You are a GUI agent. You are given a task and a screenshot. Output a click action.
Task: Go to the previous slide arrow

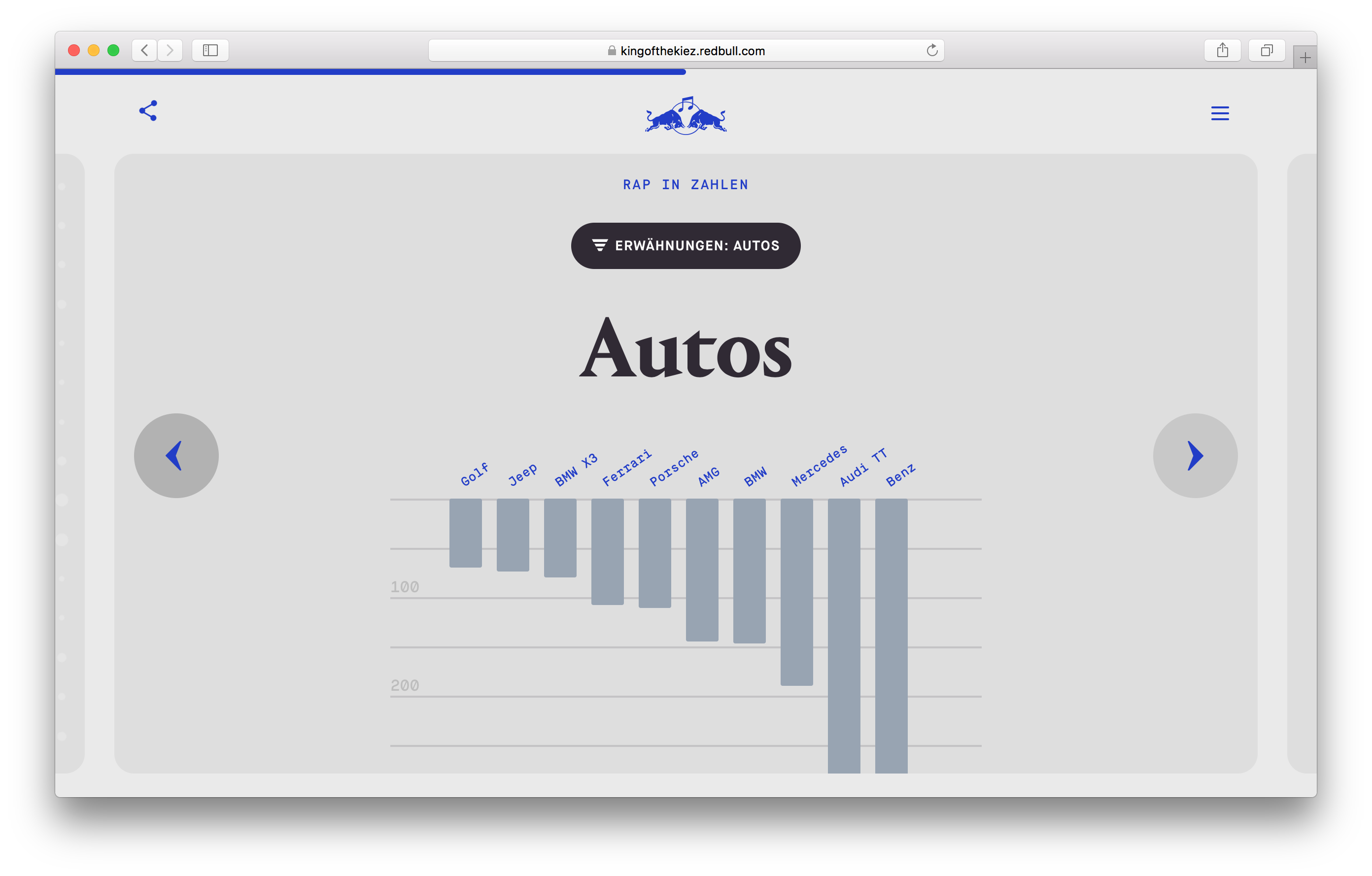tap(176, 456)
